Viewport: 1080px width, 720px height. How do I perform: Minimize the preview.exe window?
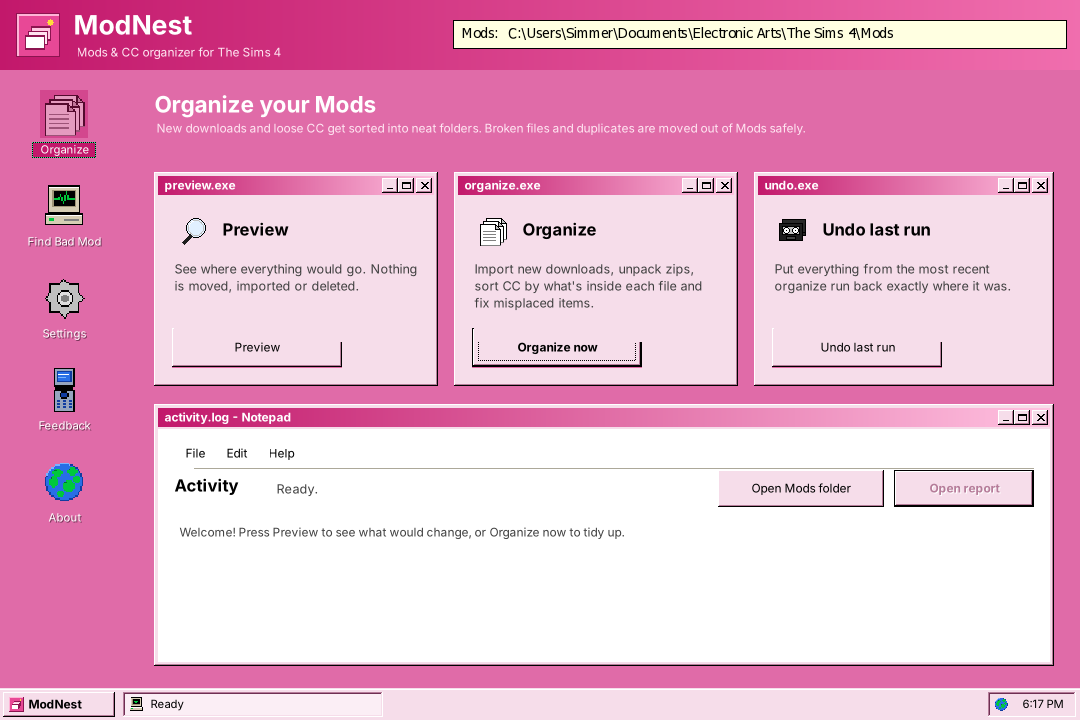click(x=389, y=185)
